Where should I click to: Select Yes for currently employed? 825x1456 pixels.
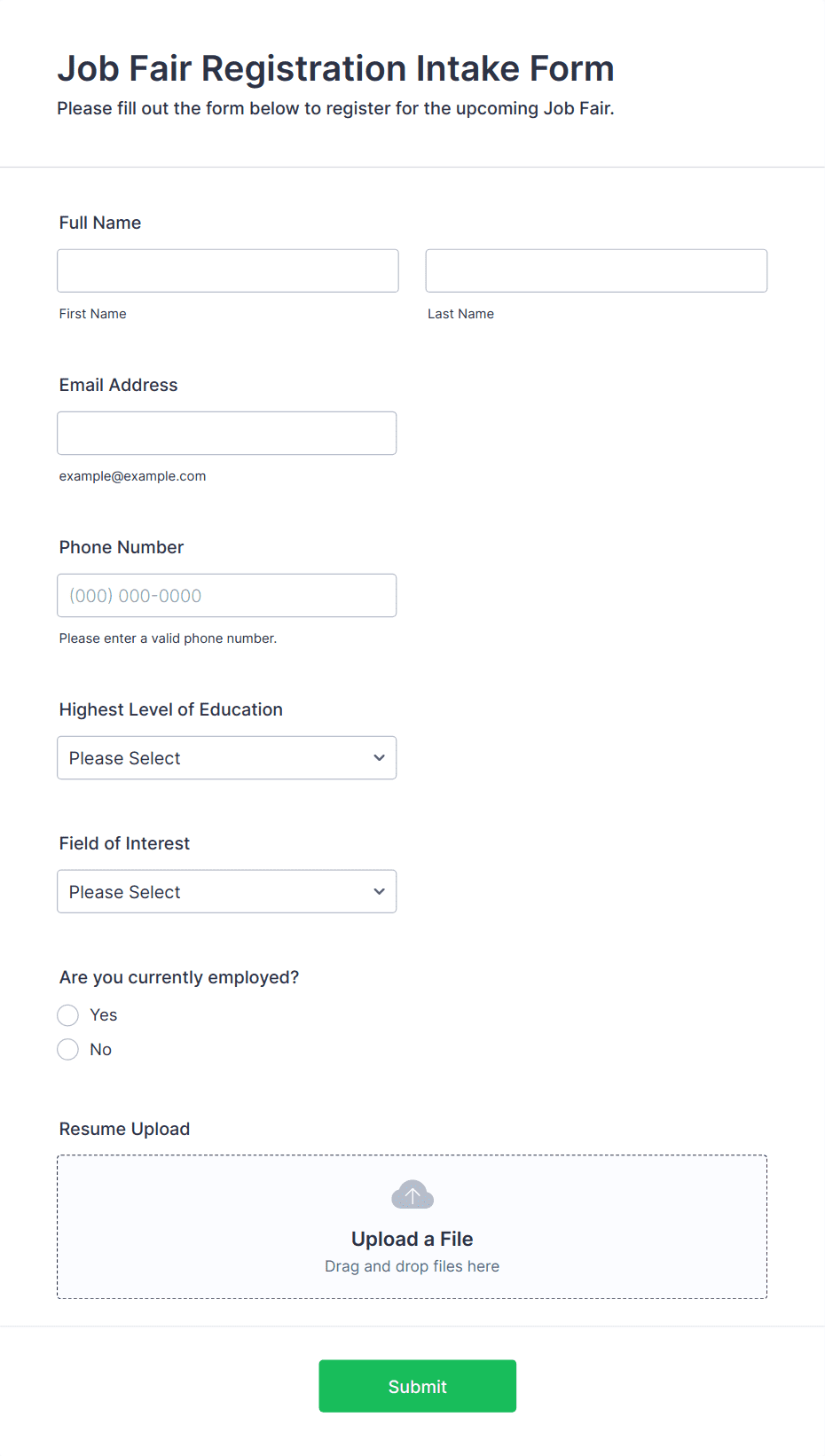tap(68, 1015)
